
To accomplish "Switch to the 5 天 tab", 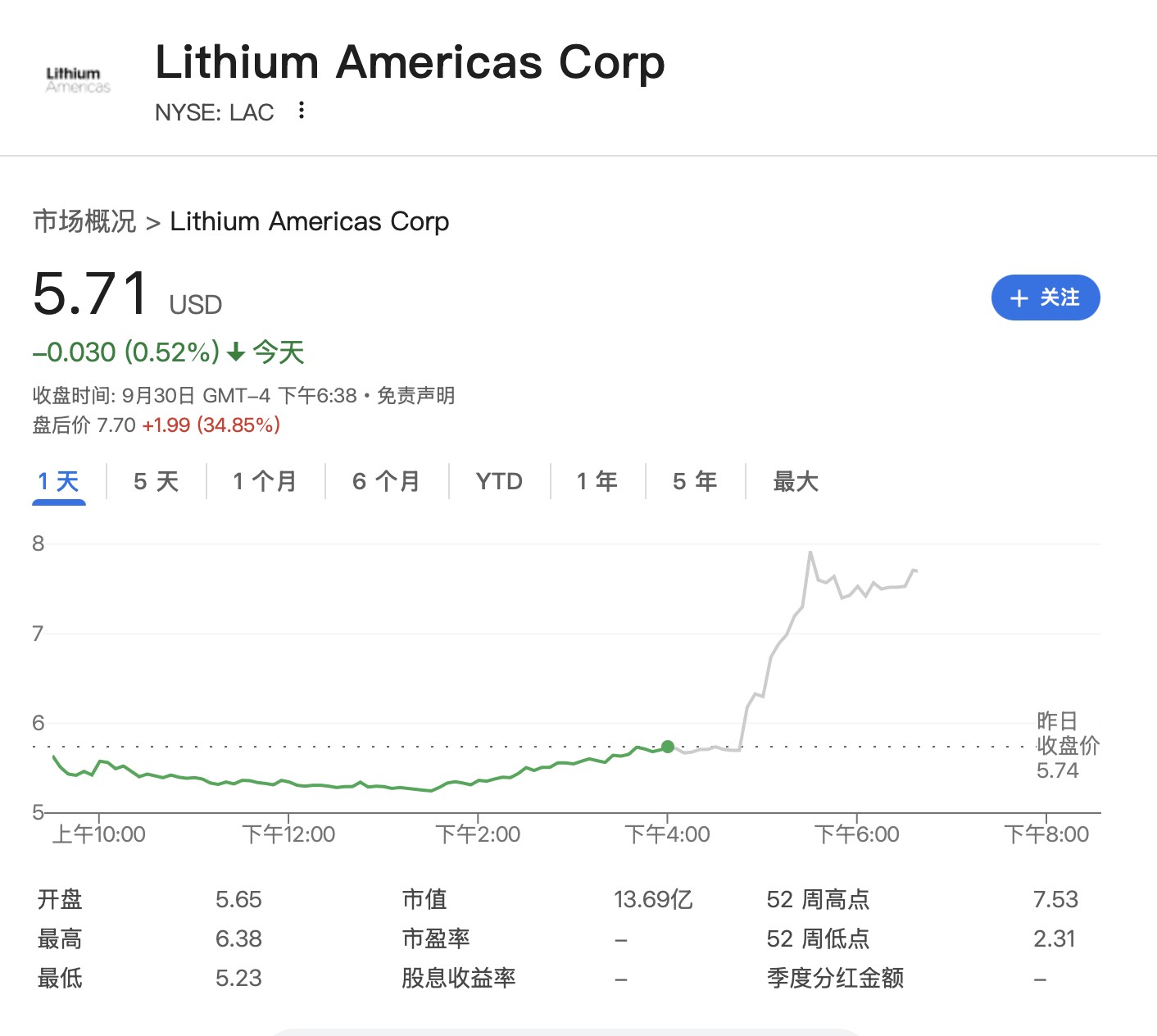I will pyautogui.click(x=156, y=481).
